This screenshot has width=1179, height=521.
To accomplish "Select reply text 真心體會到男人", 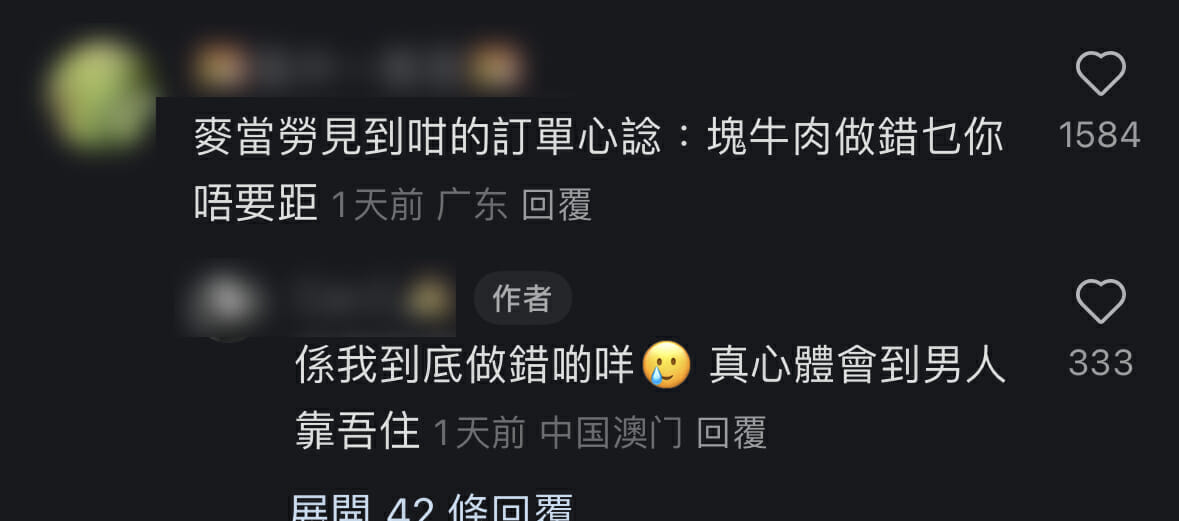I will (x=858, y=365).
